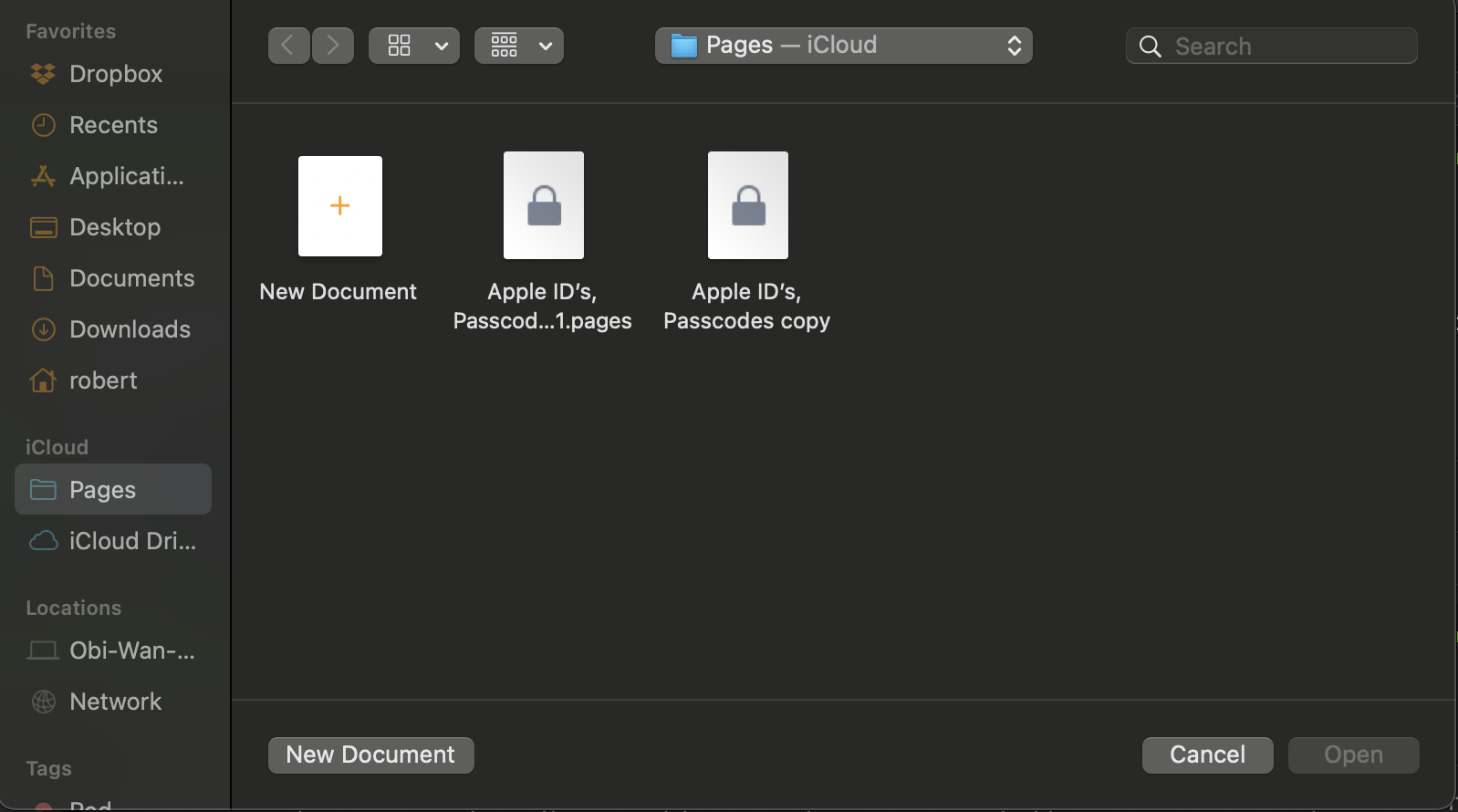
Task: Go to Recents in the sidebar
Action: point(113,125)
